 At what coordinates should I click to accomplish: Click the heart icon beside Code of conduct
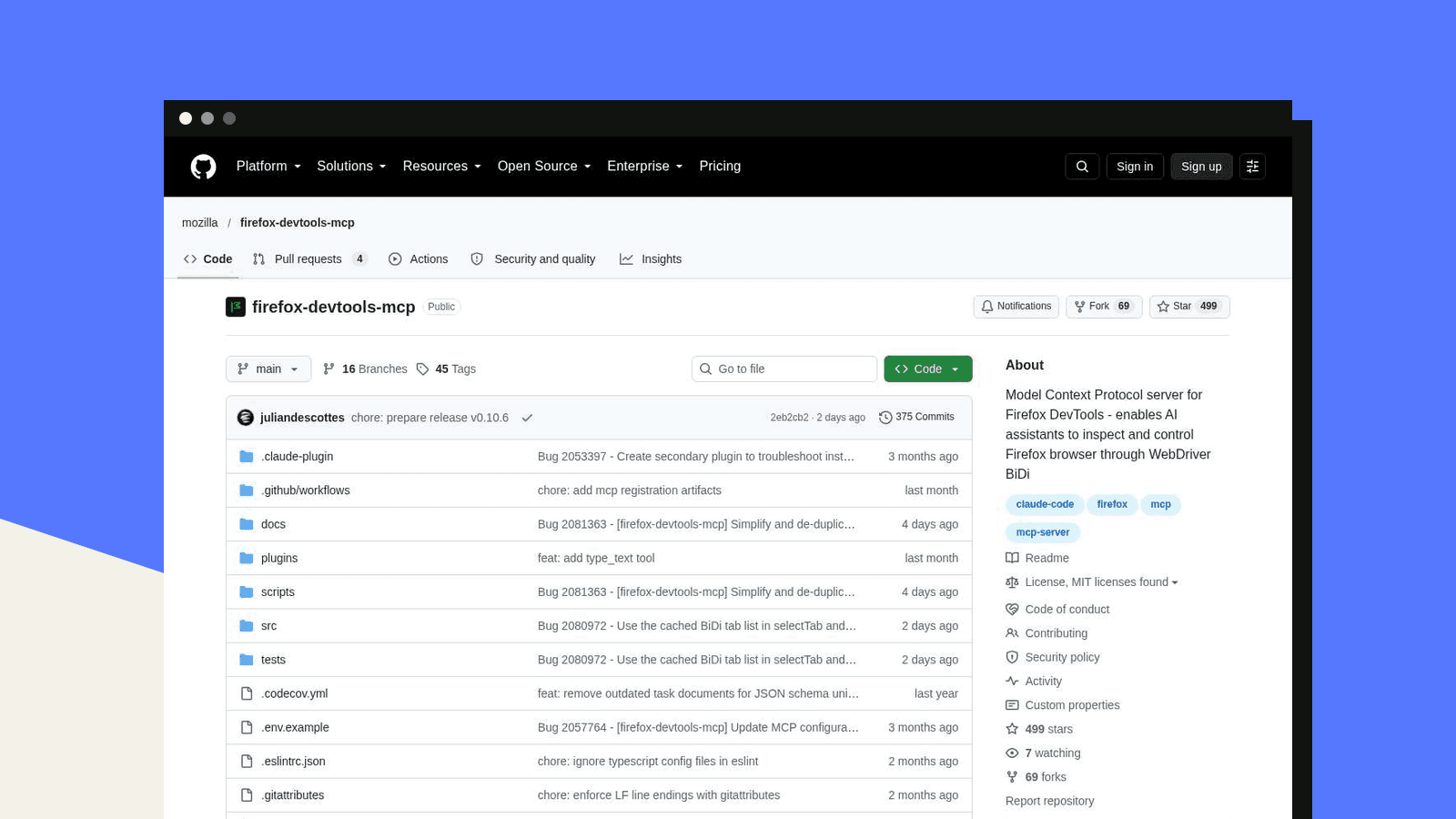click(x=1012, y=610)
